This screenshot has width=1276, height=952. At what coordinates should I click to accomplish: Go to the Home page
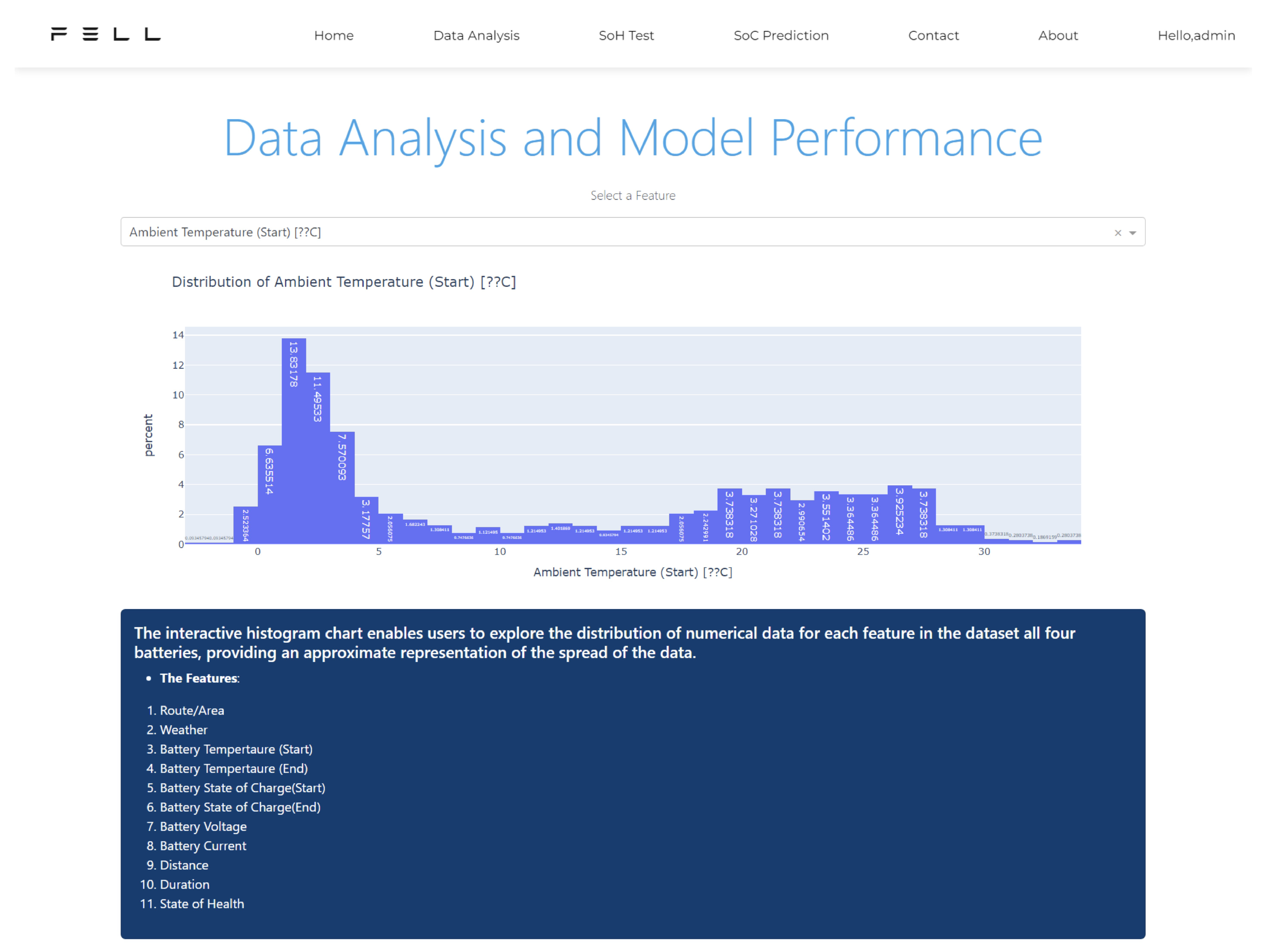tap(334, 36)
